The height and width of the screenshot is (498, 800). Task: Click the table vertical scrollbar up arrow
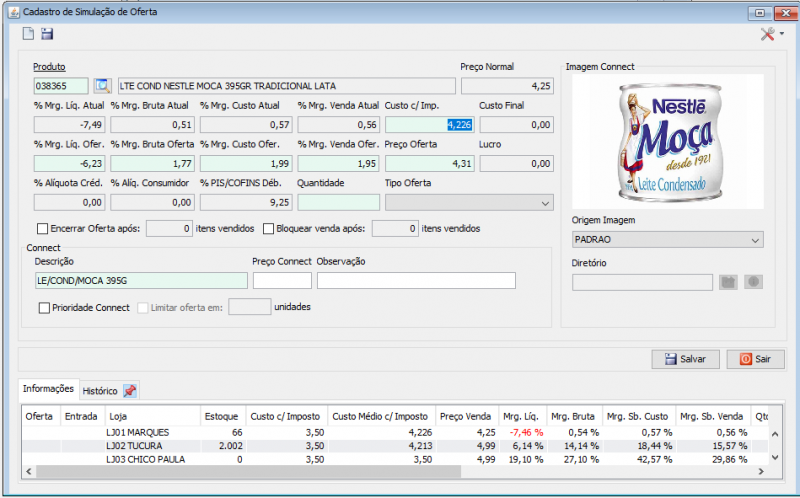click(x=775, y=434)
